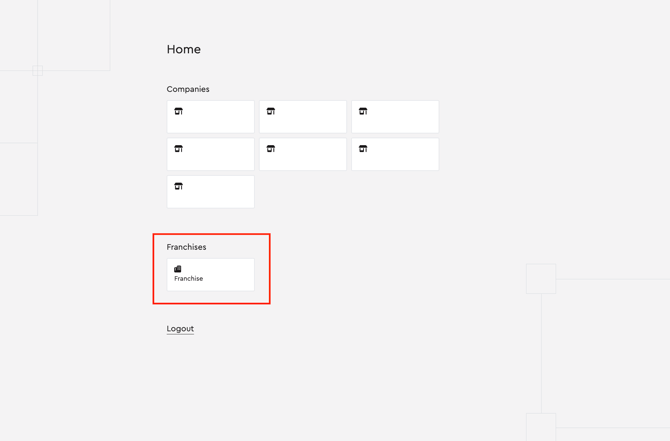Open the rightmost company card in the top row
This screenshot has height=441, width=670.
click(x=395, y=117)
